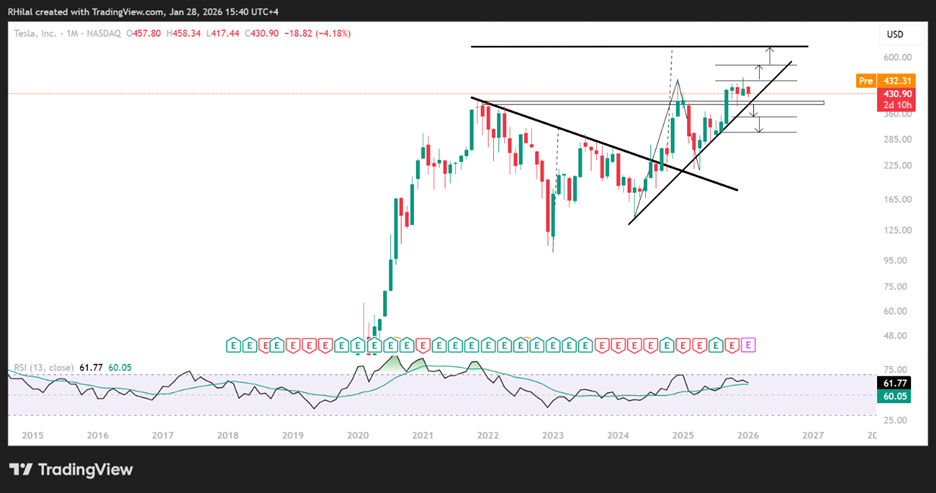
Task: Click the leftmost earnings E marker
Action: point(233,345)
